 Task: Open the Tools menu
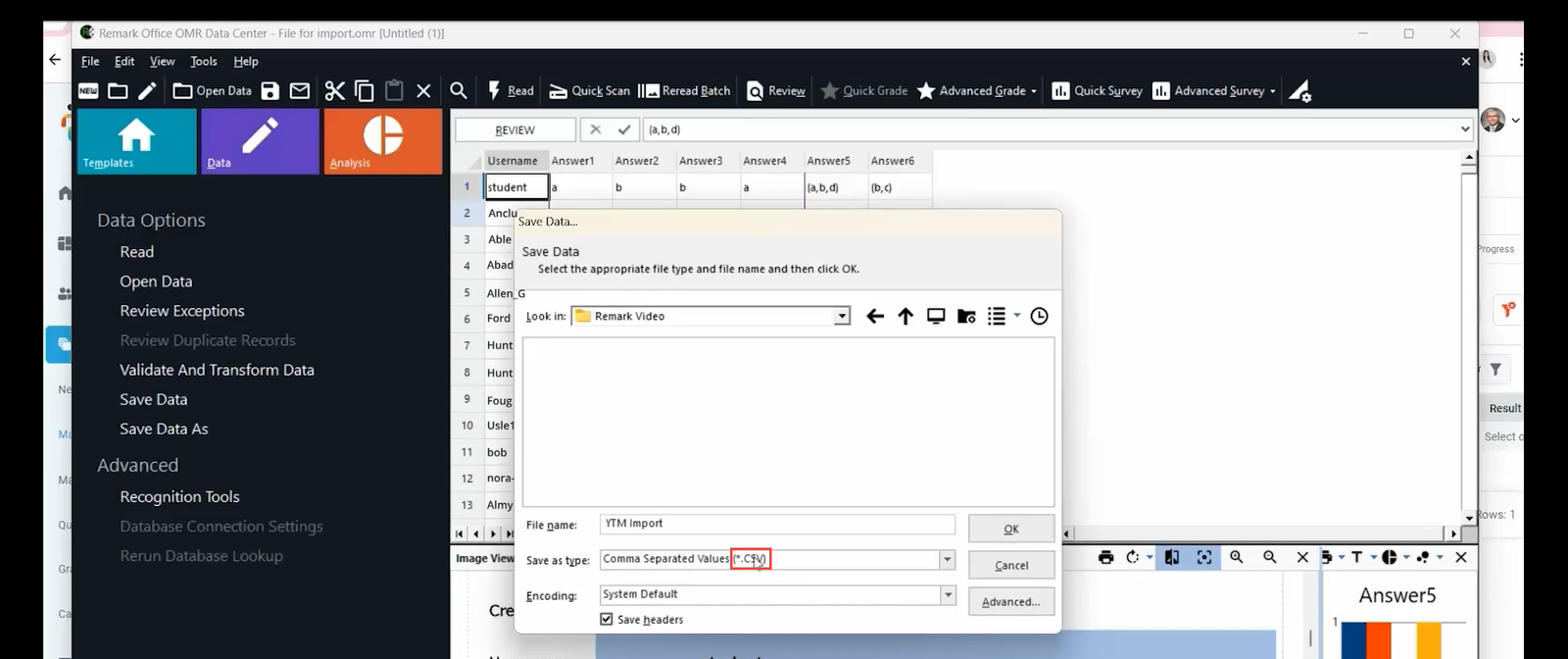(x=204, y=61)
